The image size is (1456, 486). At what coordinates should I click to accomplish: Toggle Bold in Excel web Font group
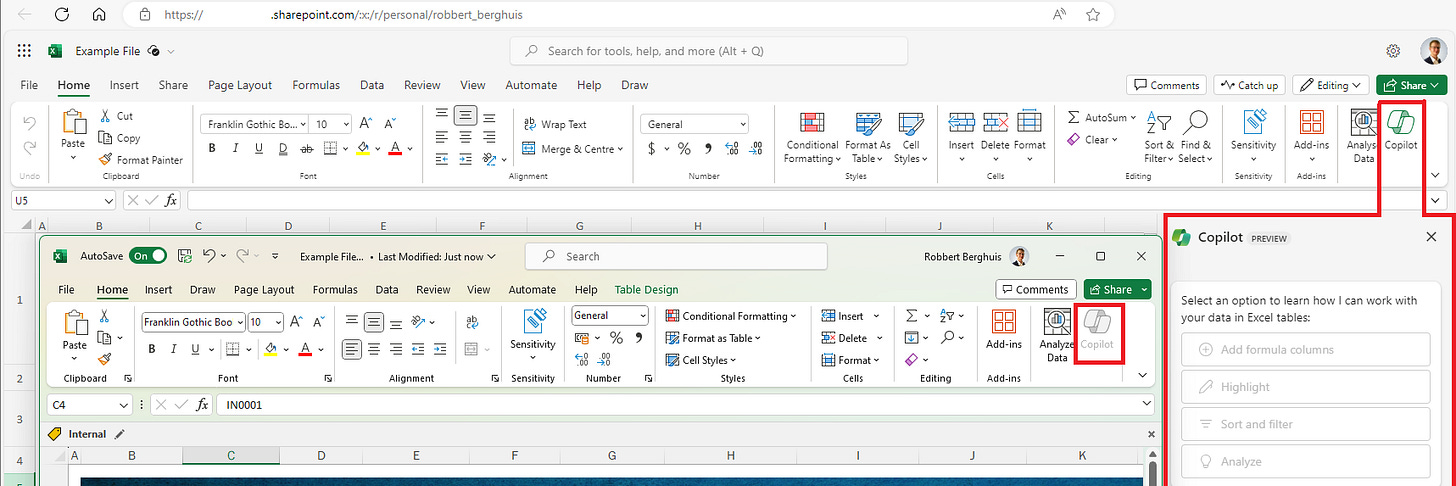coord(212,148)
